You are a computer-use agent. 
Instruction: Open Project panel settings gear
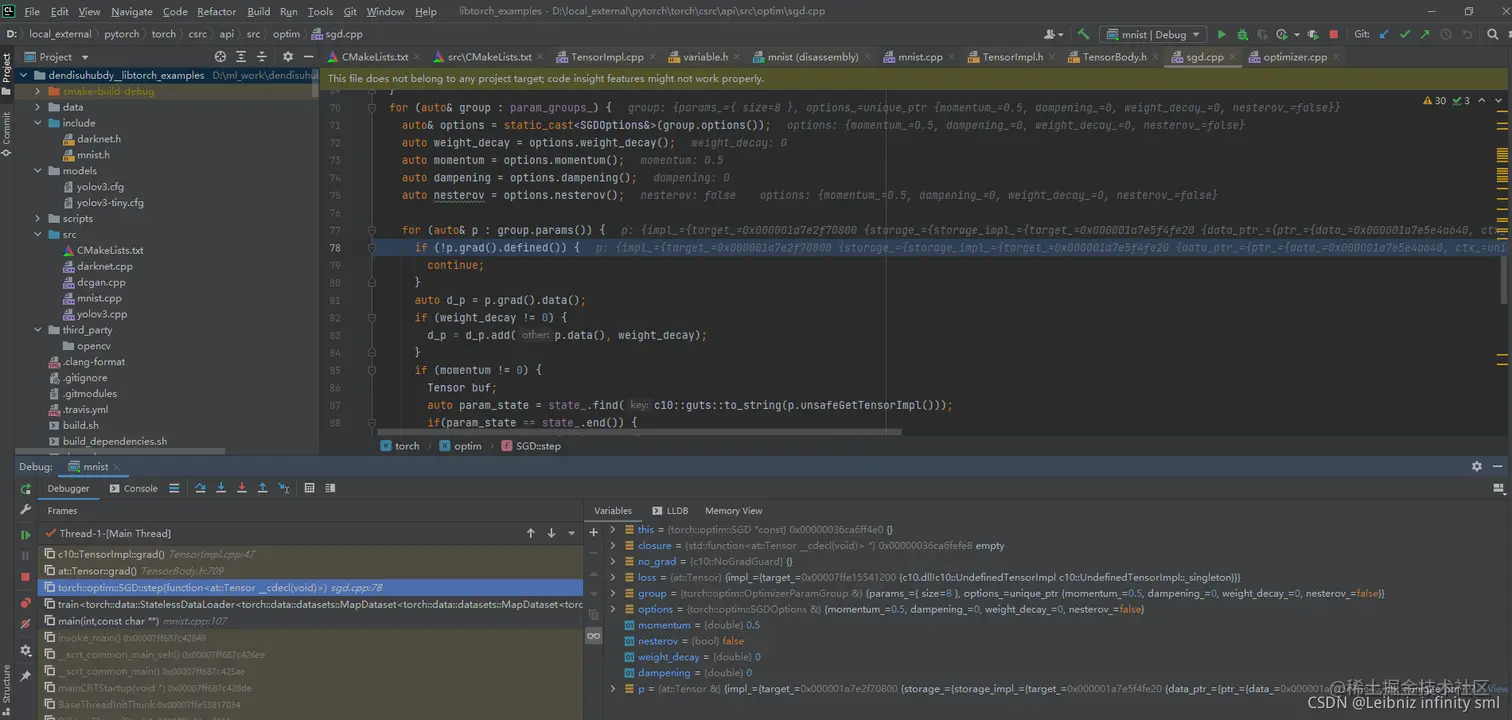[x=288, y=57]
